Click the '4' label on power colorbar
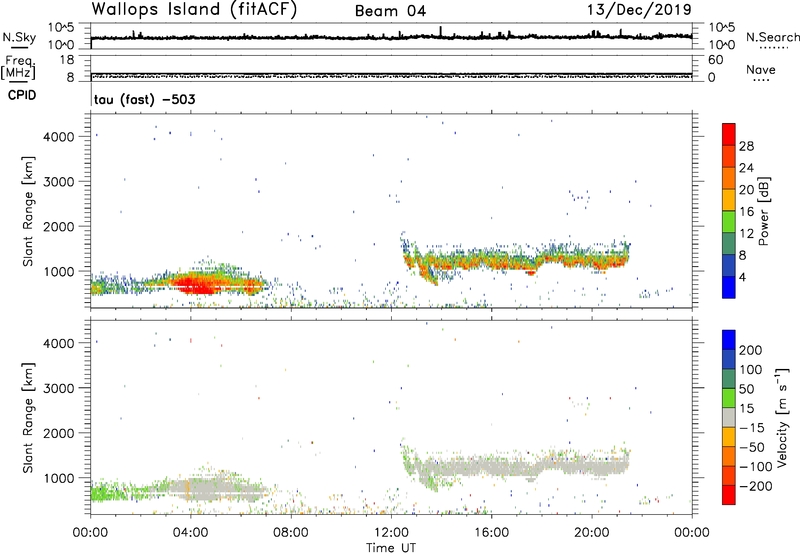The image size is (800, 554). [742, 278]
